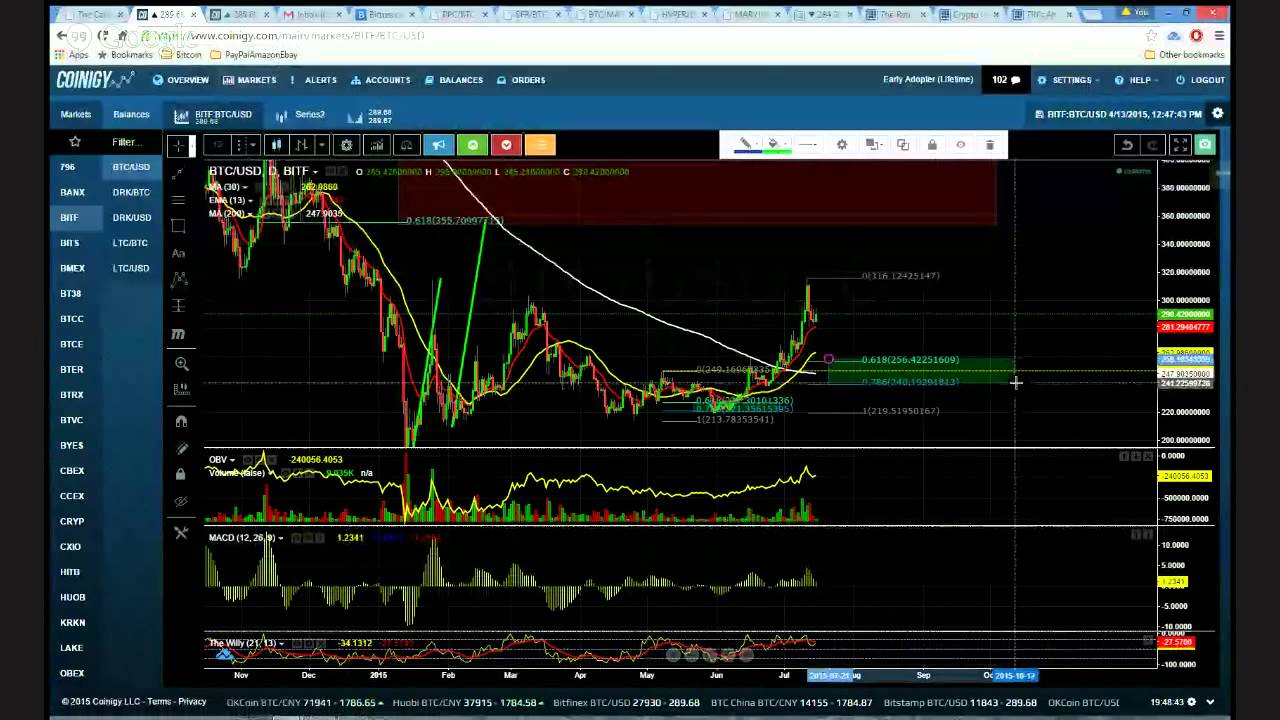Expand the Settings dropdown

(1069, 80)
